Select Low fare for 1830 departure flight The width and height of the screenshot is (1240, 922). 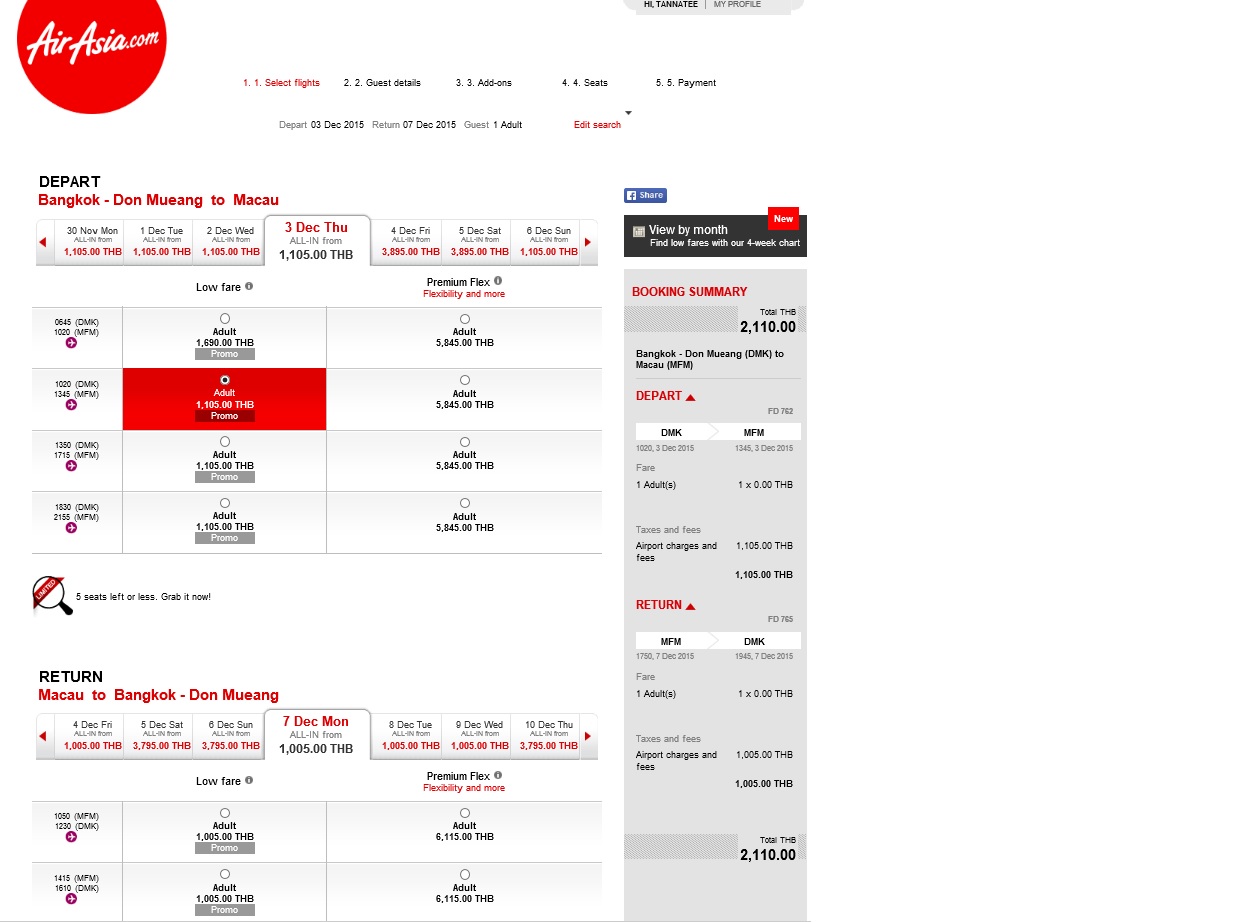tap(224, 503)
